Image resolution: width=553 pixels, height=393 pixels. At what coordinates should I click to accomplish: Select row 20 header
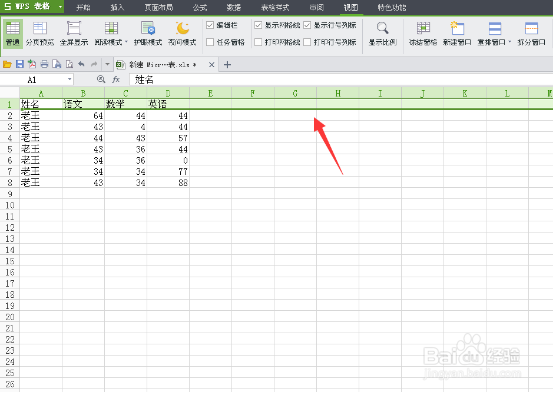click(x=10, y=317)
